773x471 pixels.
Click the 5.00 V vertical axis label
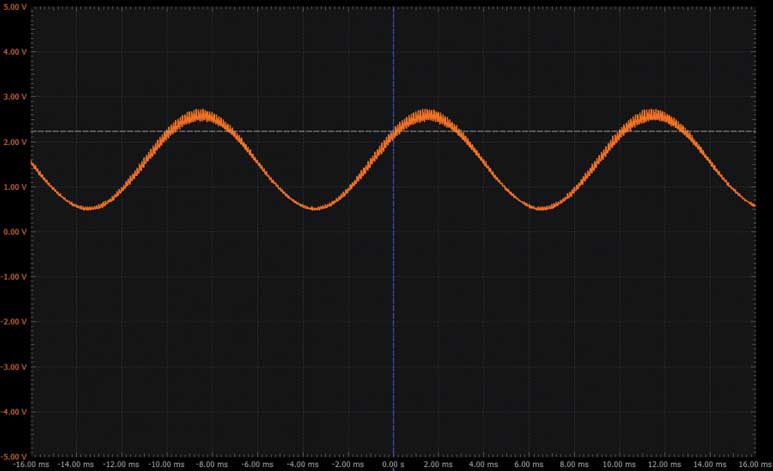[15, 7]
